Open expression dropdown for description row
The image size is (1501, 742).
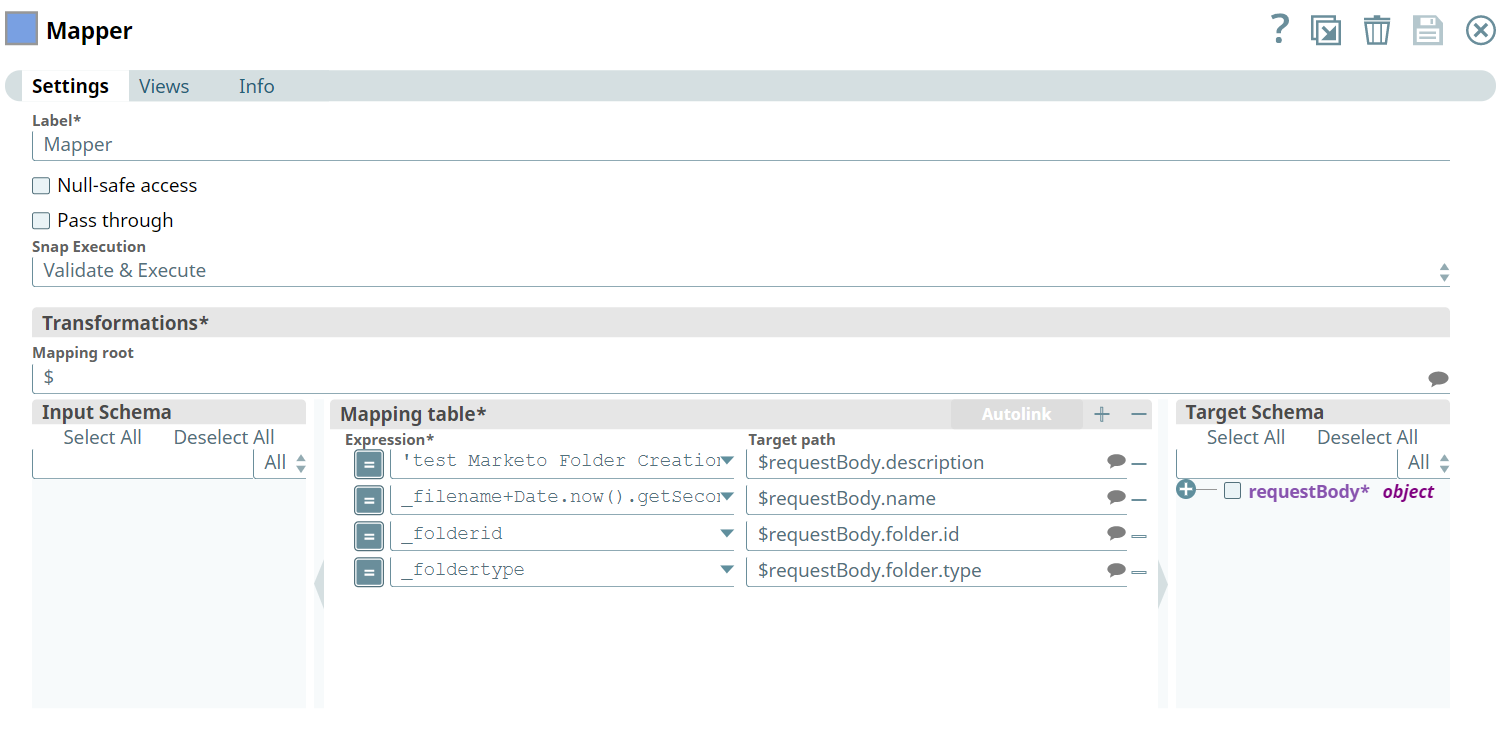coord(727,461)
